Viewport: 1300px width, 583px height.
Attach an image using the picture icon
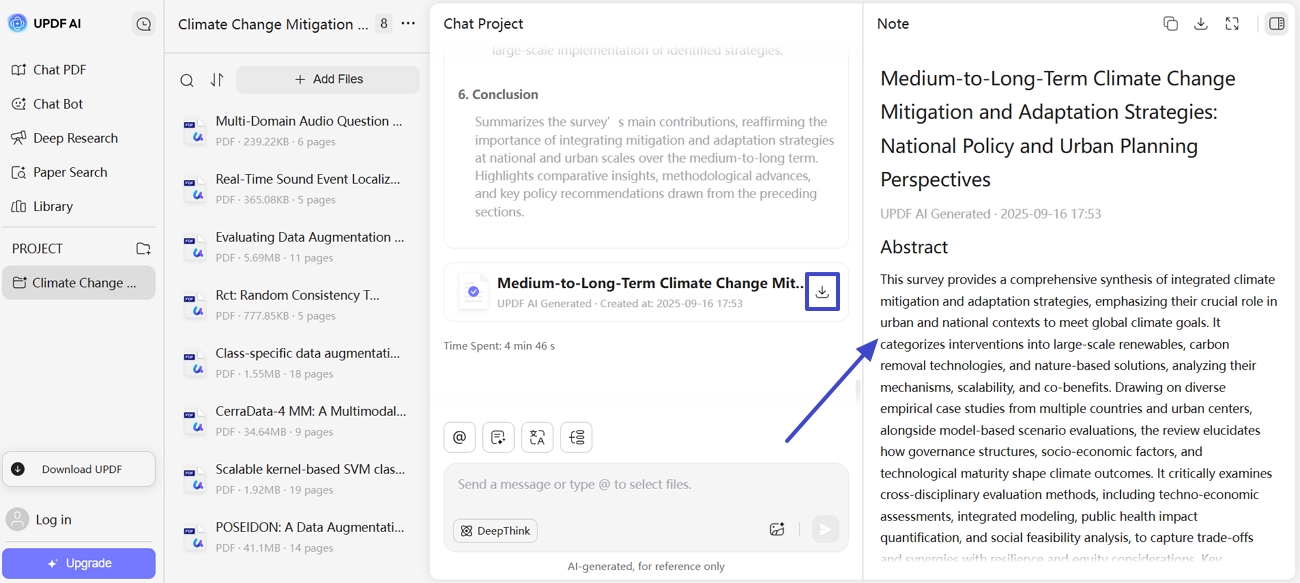coord(777,528)
